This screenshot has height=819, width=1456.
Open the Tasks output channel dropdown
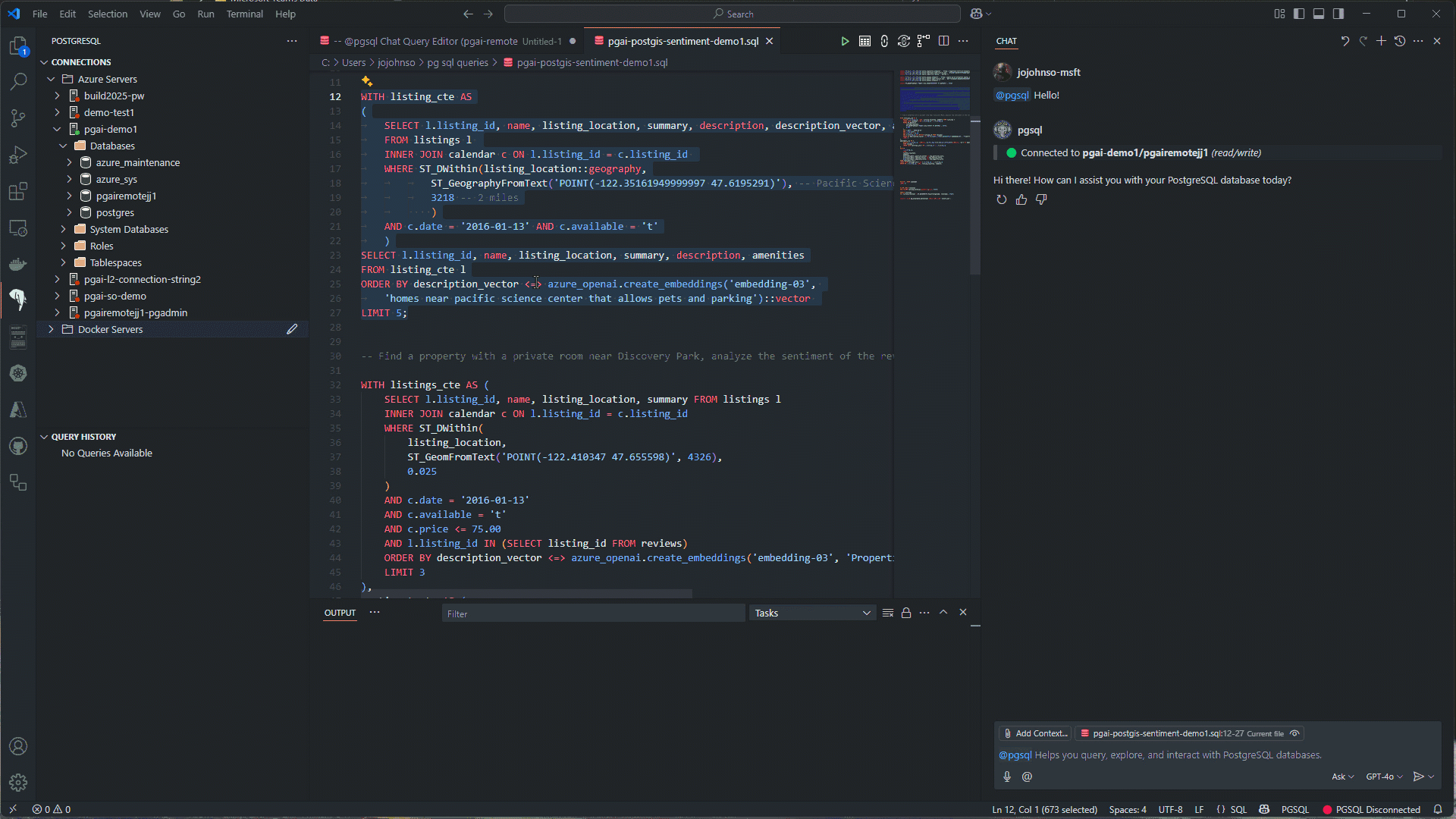(x=812, y=613)
